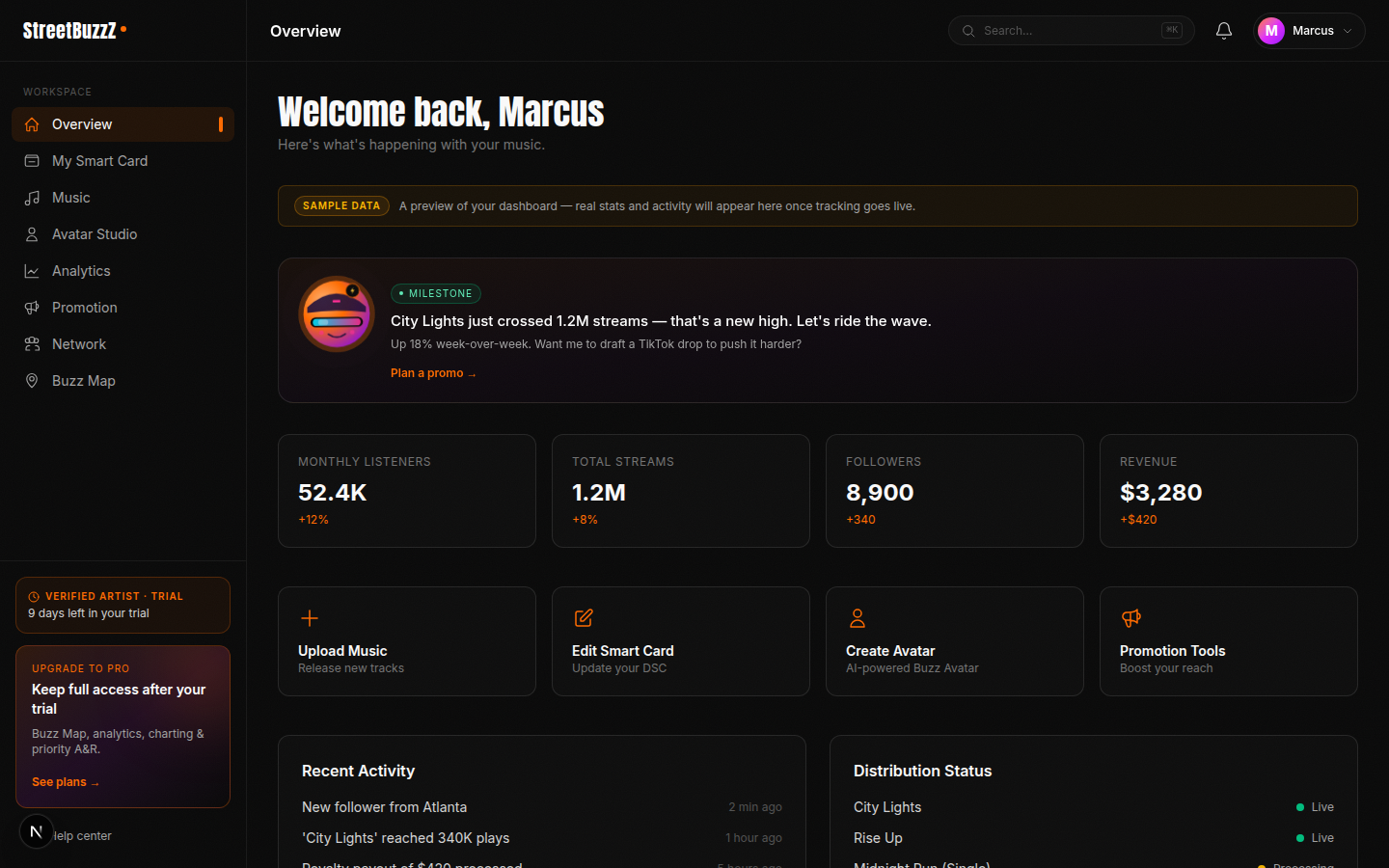Click "'City Lights' reached 340K plays" row
The image size is (1389, 868).
tap(542, 838)
